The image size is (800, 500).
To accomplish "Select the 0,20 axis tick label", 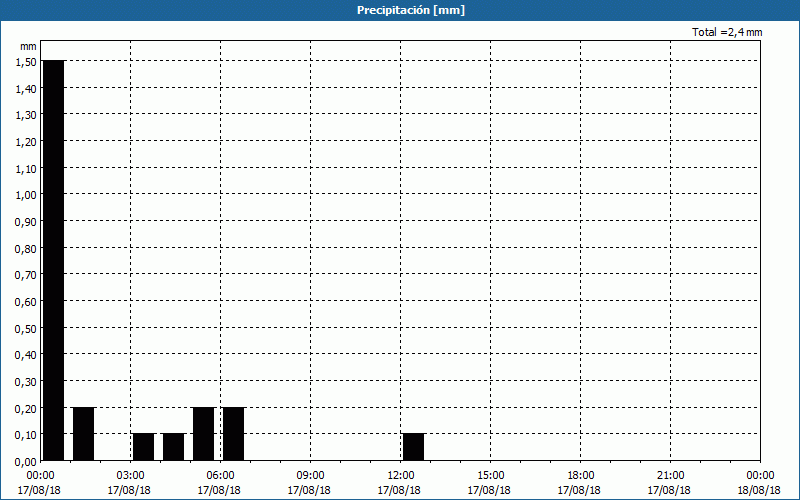I will click(26, 408).
